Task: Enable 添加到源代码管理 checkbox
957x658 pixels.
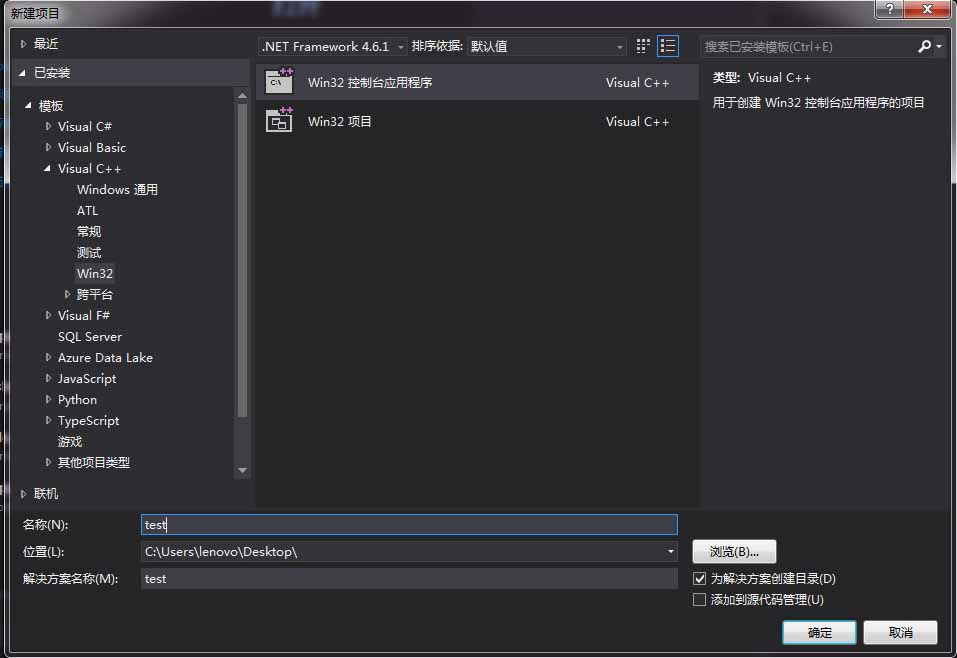Action: coord(699,599)
